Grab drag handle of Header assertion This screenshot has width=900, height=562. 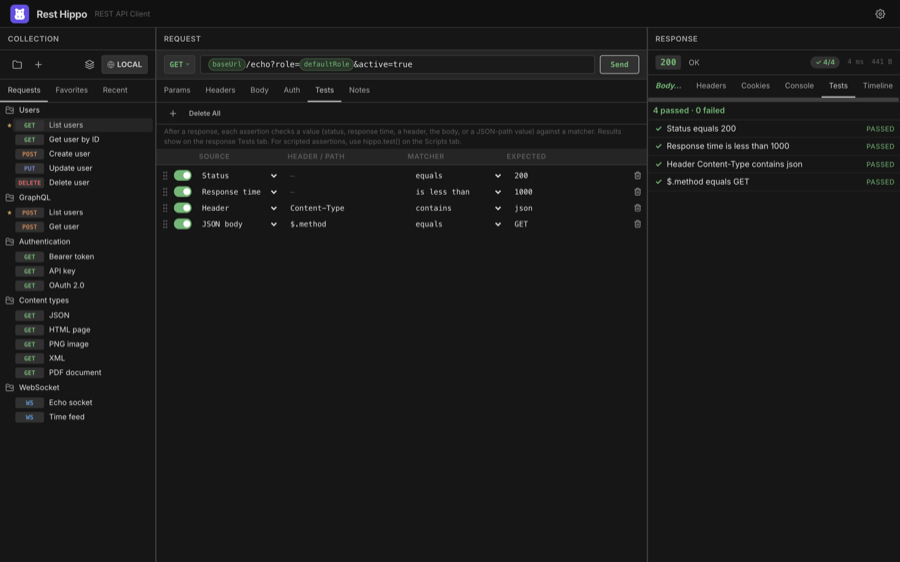coord(165,208)
